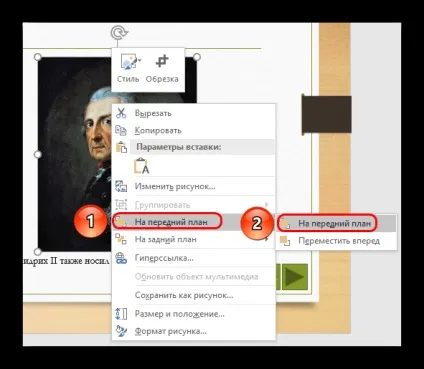Select На передний план in the submenu

pyautogui.click(x=336, y=223)
